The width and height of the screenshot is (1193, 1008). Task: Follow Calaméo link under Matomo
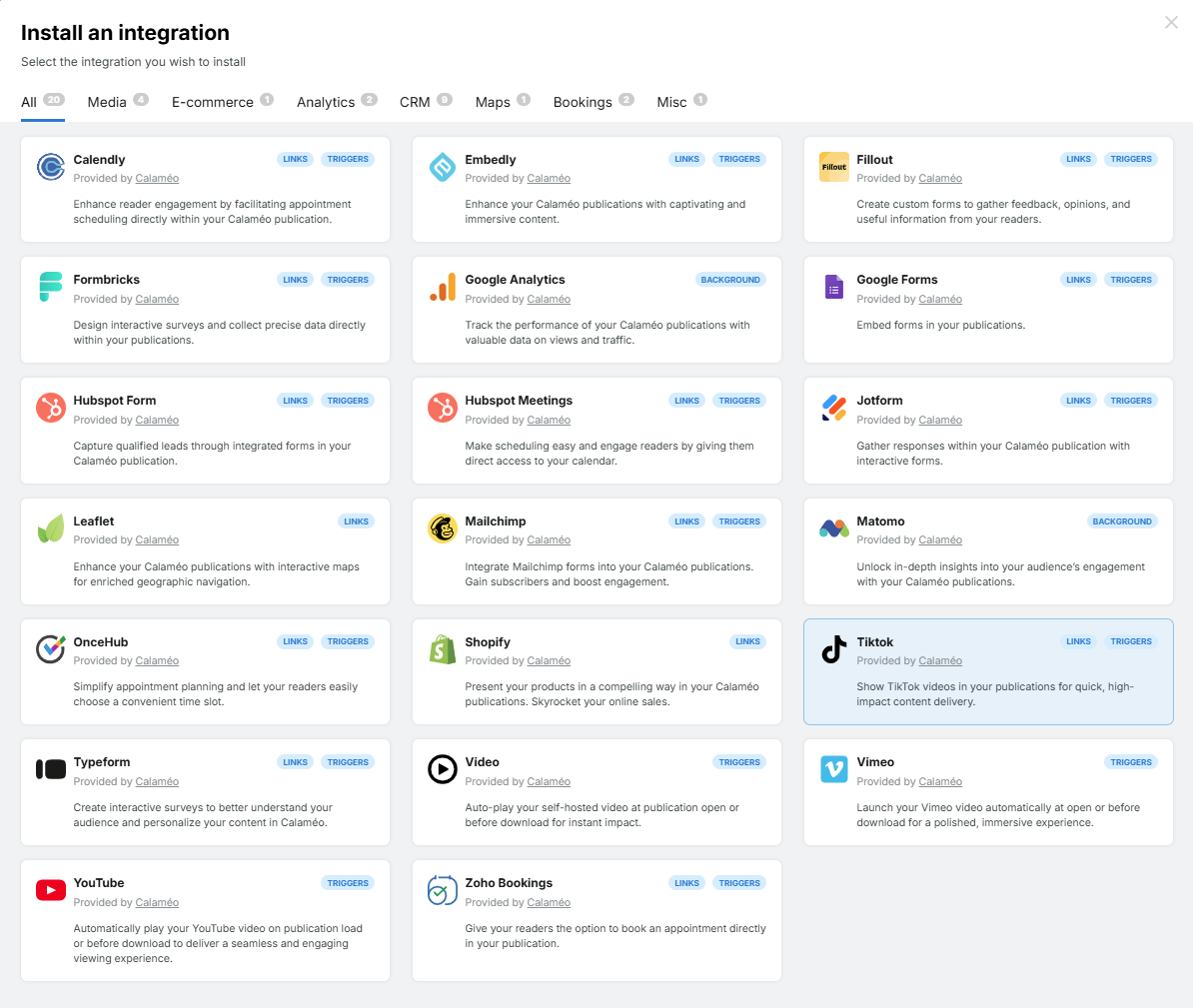[940, 540]
